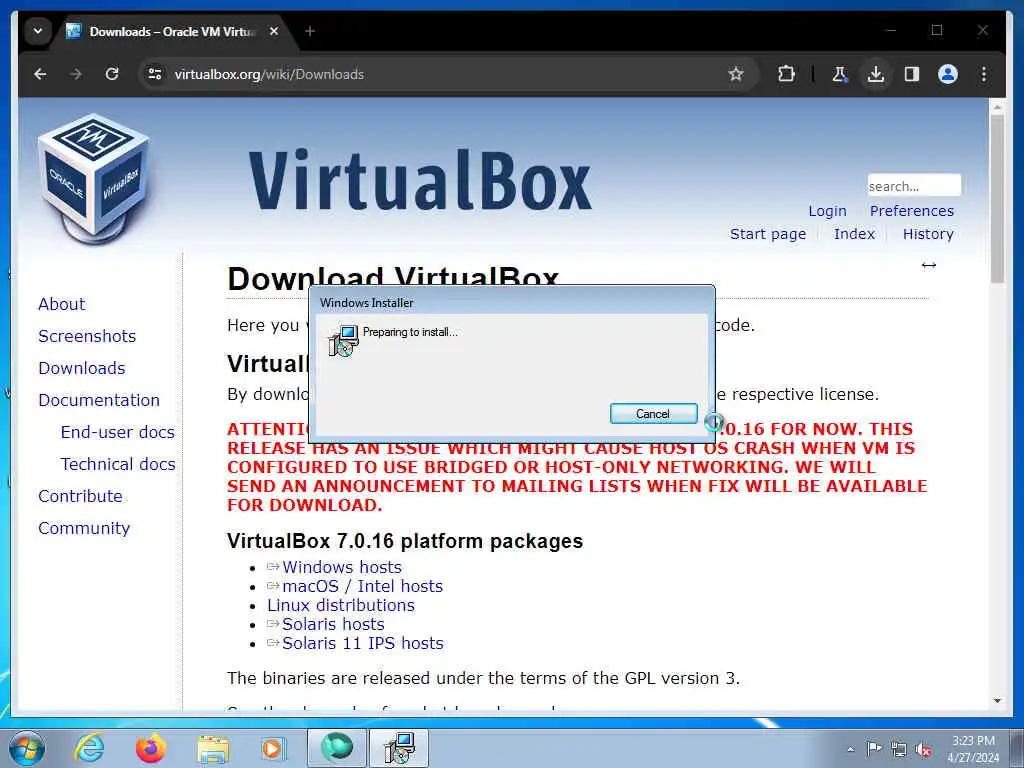Go to Start page link
This screenshot has height=768, width=1024.
pos(767,234)
